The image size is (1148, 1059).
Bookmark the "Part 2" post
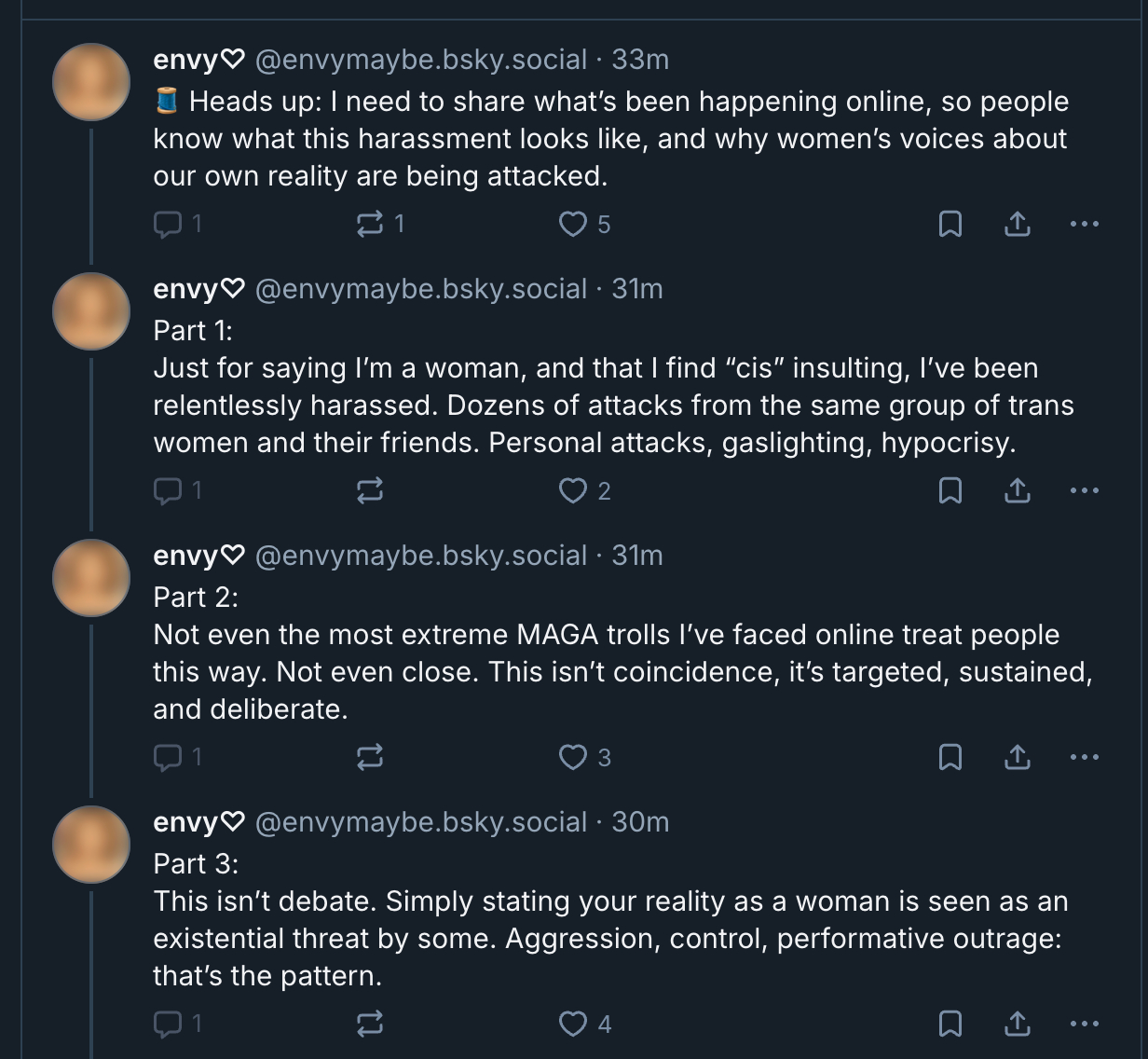(x=950, y=757)
